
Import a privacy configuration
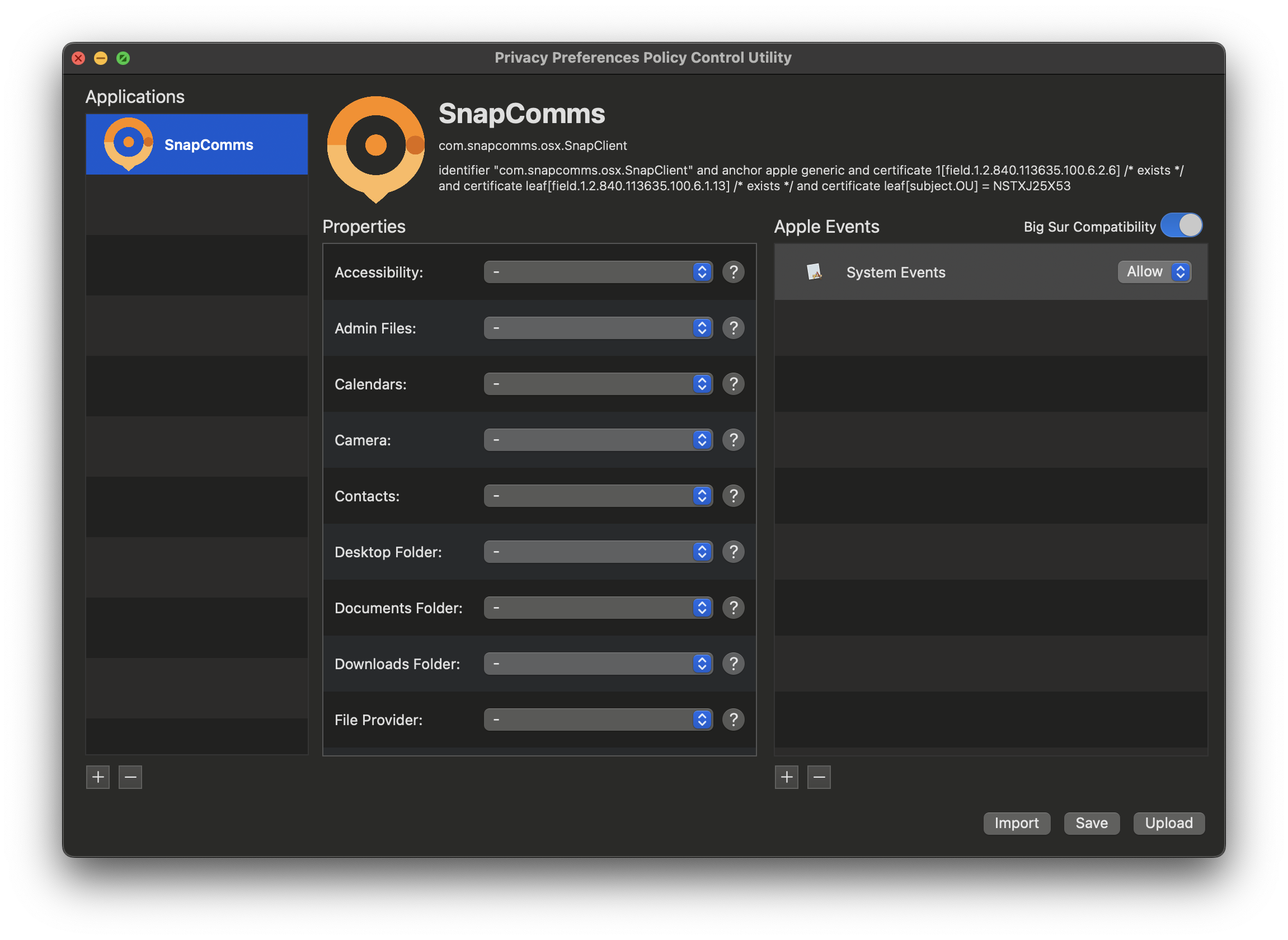click(x=1017, y=823)
